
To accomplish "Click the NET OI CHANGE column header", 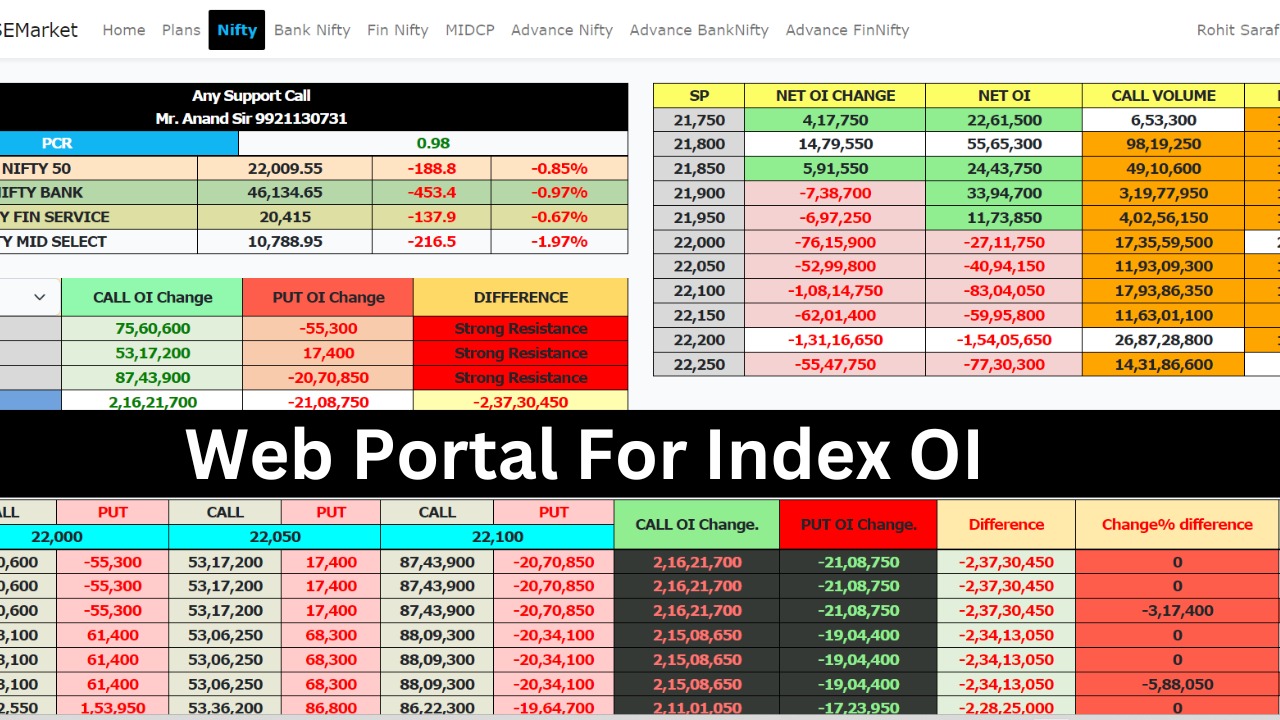I will tap(835, 96).
